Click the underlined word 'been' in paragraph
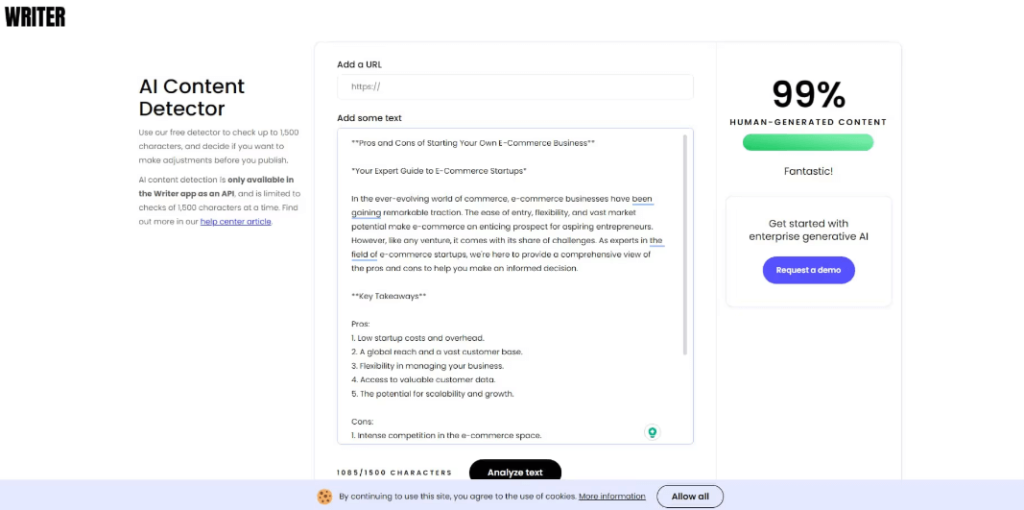Image resolution: width=1024 pixels, height=510 pixels. (x=643, y=199)
